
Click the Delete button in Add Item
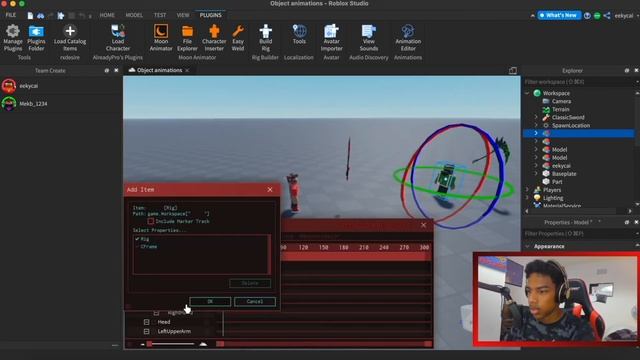[x=250, y=283]
